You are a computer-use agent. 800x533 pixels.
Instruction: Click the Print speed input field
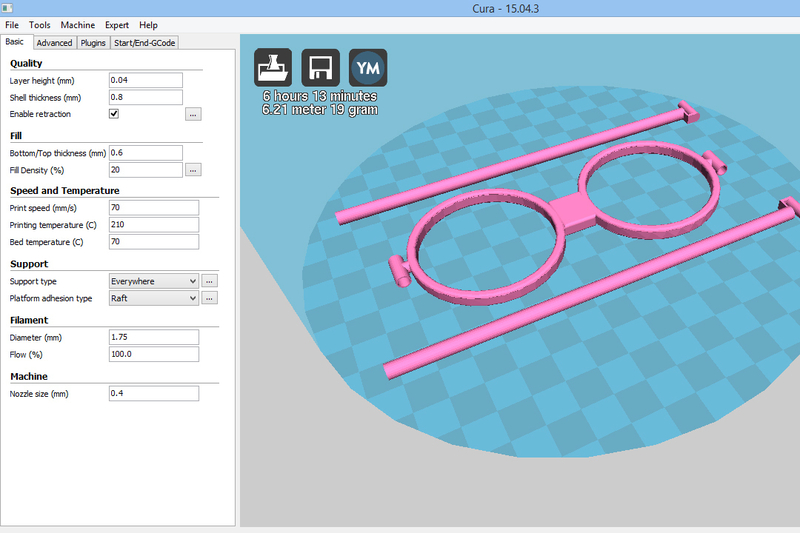pos(154,208)
